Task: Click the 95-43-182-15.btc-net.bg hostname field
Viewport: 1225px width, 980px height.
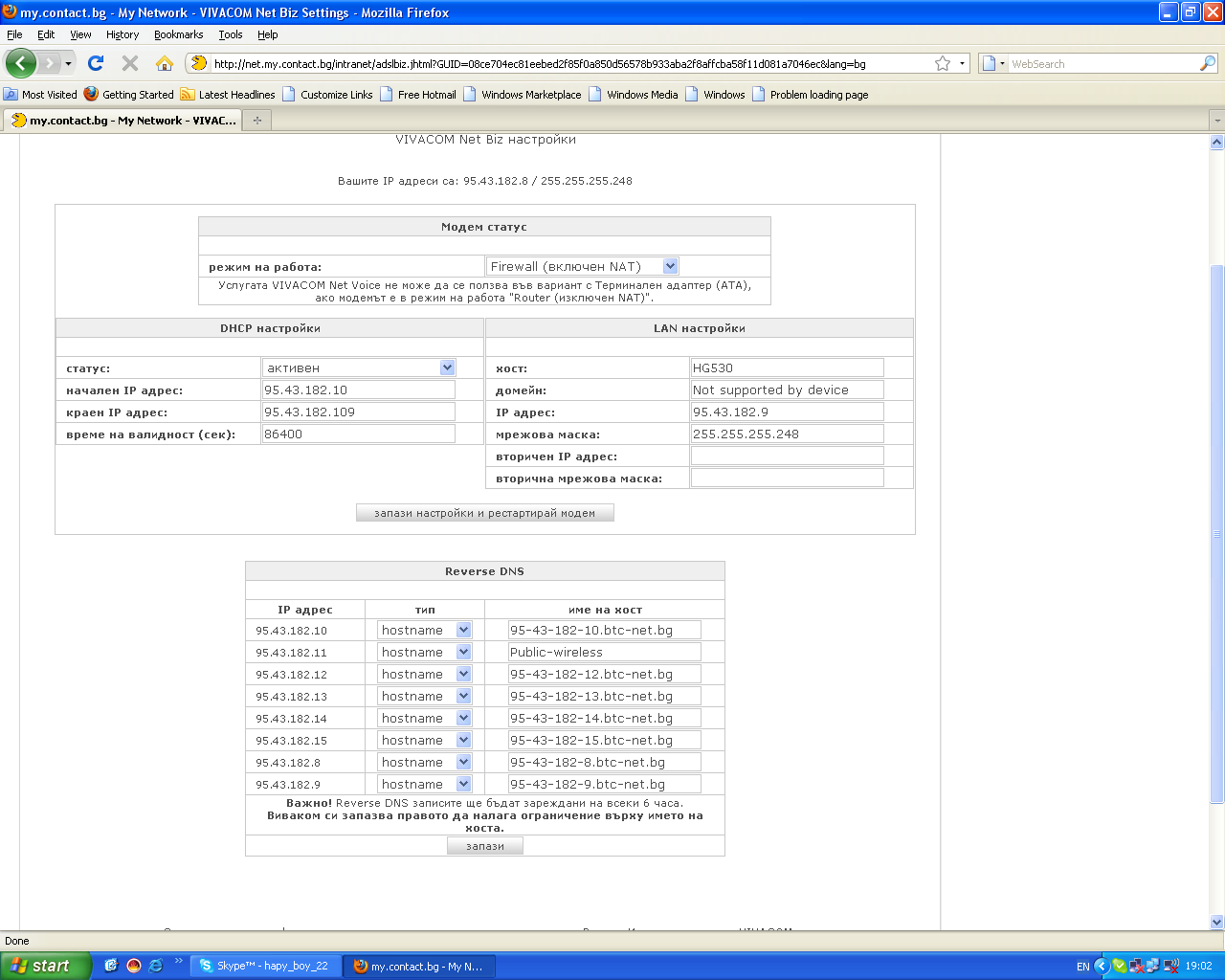Action: [605, 740]
